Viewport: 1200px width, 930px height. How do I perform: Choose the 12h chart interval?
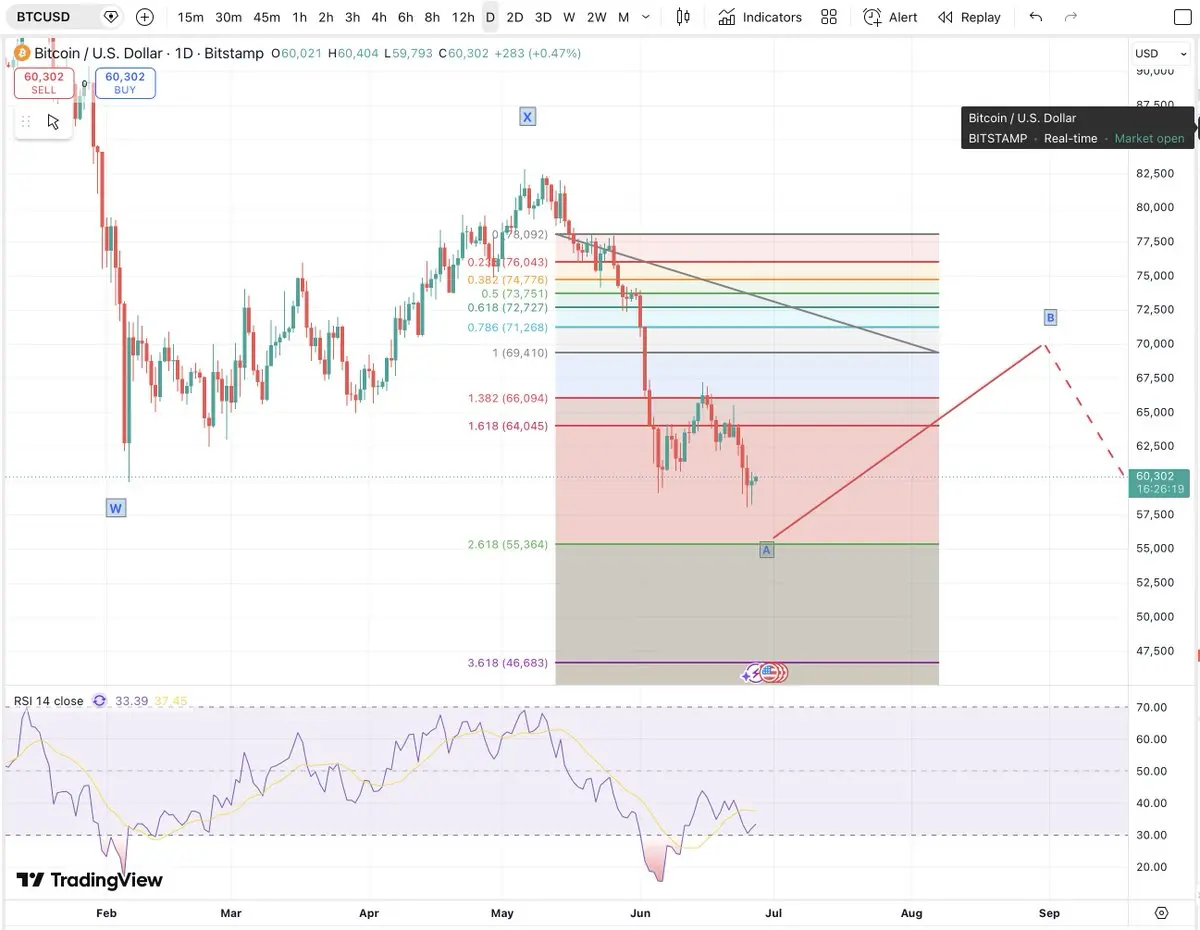463,17
